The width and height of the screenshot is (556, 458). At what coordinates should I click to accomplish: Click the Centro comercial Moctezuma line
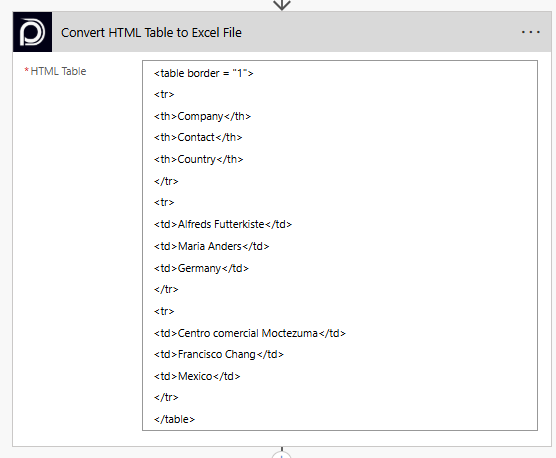tap(250, 333)
